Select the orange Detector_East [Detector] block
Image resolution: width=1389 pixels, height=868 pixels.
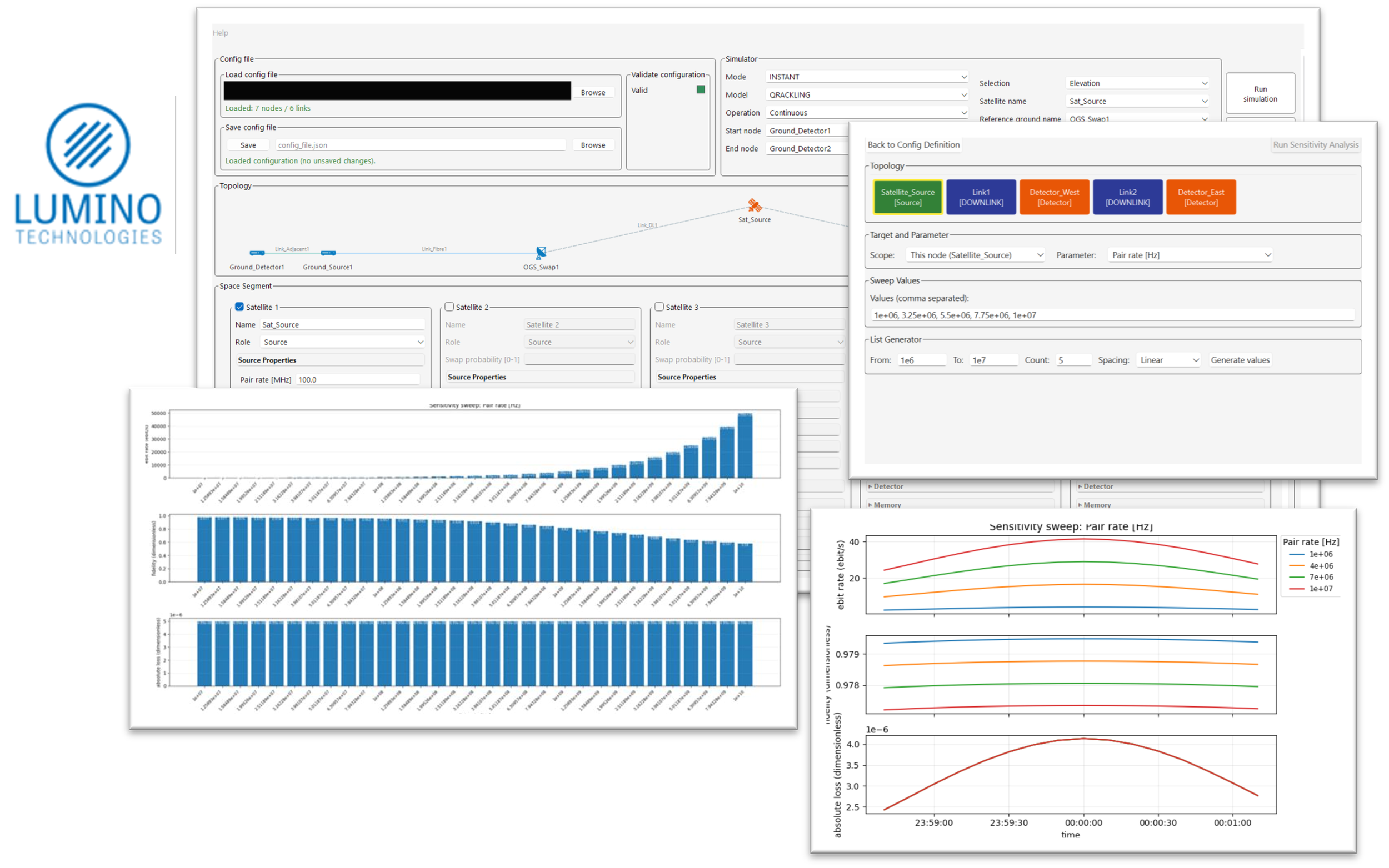[1201, 197]
